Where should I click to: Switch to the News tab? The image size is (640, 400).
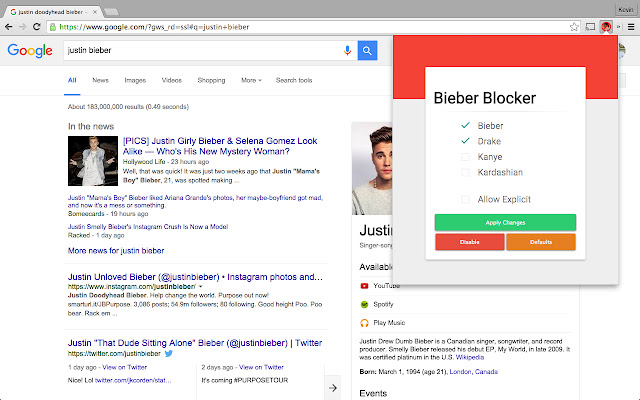point(100,80)
